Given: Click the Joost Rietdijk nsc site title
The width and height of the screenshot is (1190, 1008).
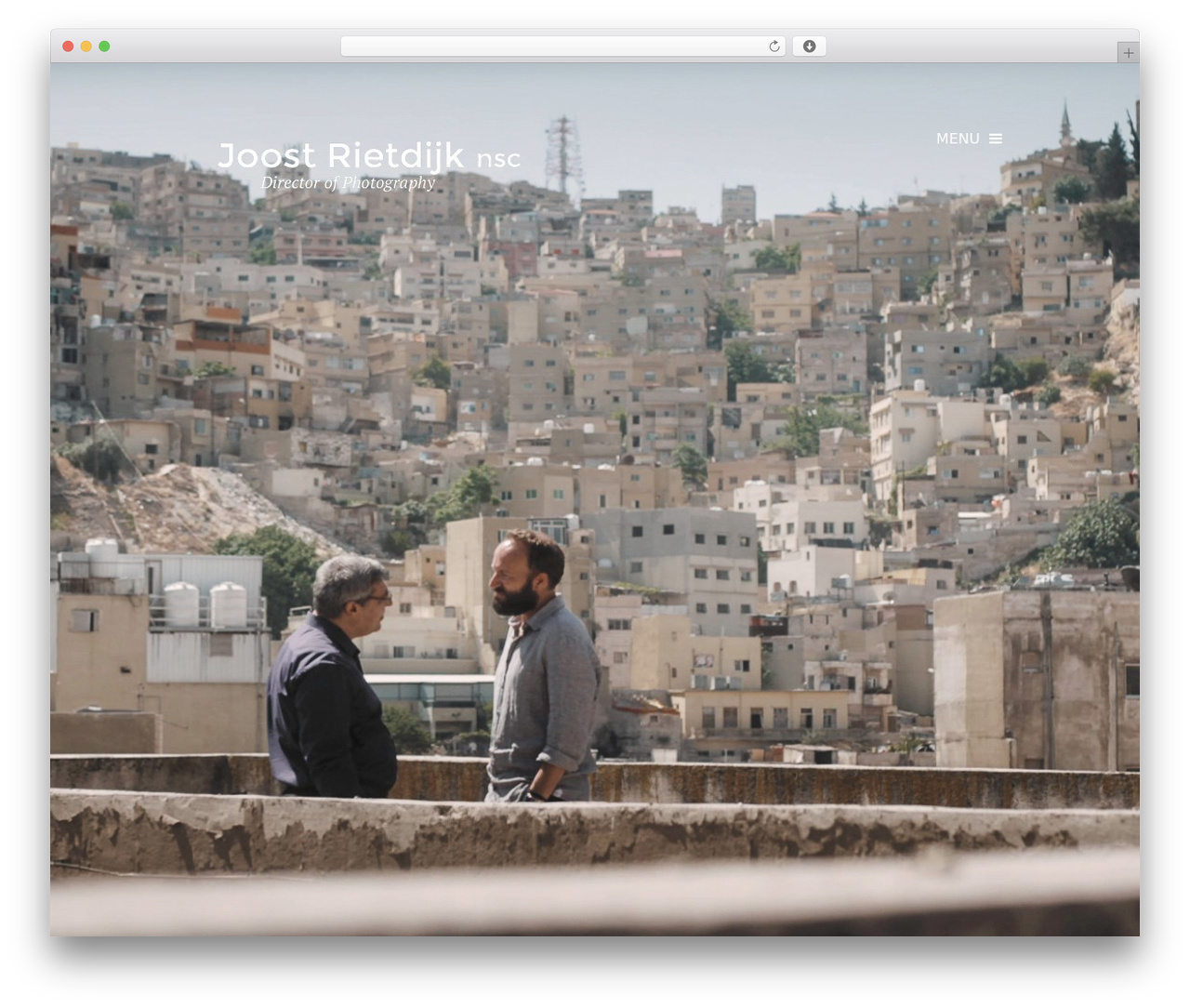Looking at the screenshot, I should pyautogui.click(x=369, y=155).
